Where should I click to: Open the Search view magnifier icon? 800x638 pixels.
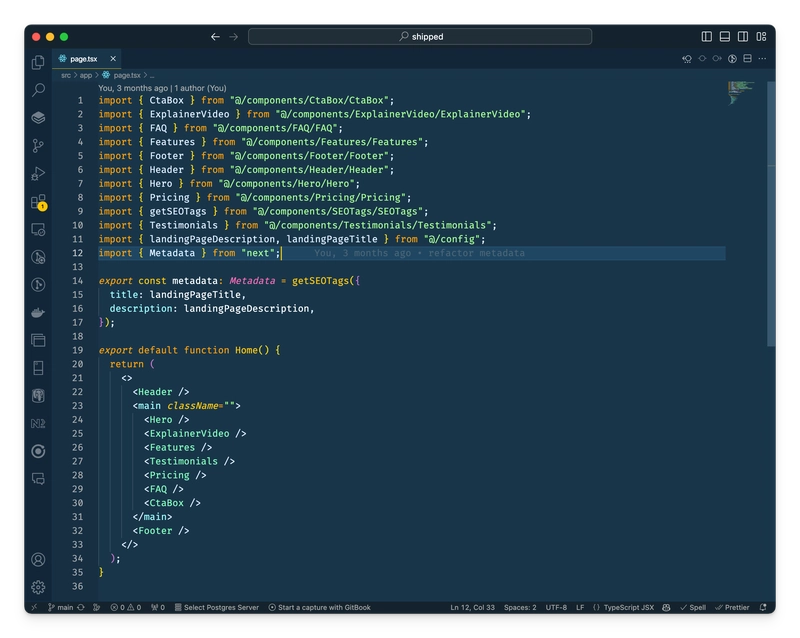tap(38, 90)
